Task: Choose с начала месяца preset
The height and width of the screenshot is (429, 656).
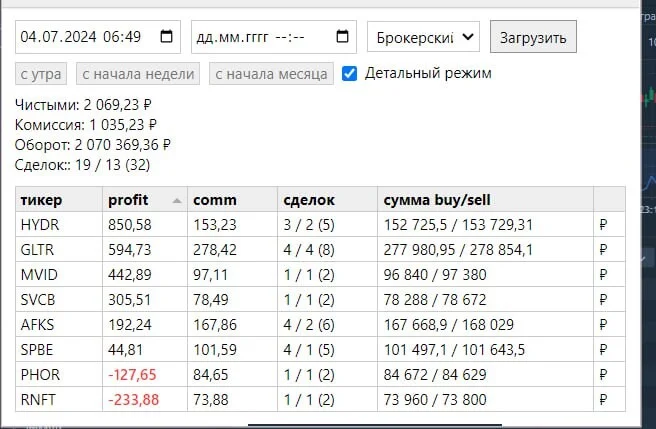Action: point(272,74)
